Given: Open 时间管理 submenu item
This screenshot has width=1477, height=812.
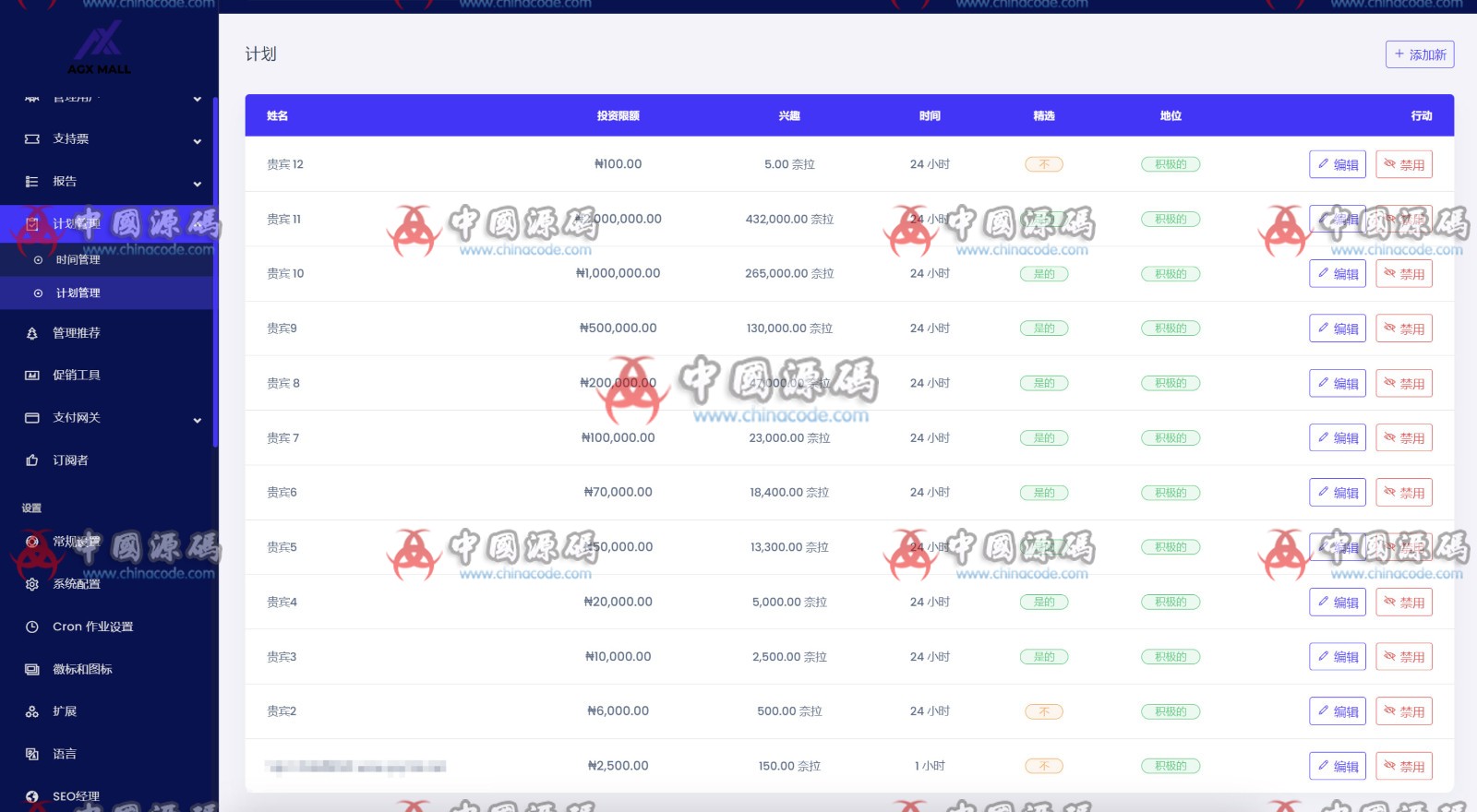Looking at the screenshot, I should point(106,260).
